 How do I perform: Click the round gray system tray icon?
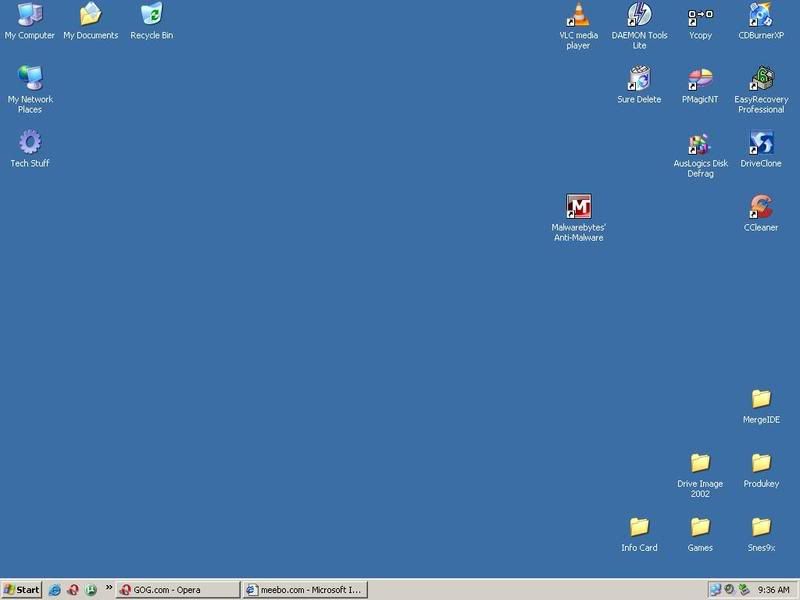[x=730, y=589]
